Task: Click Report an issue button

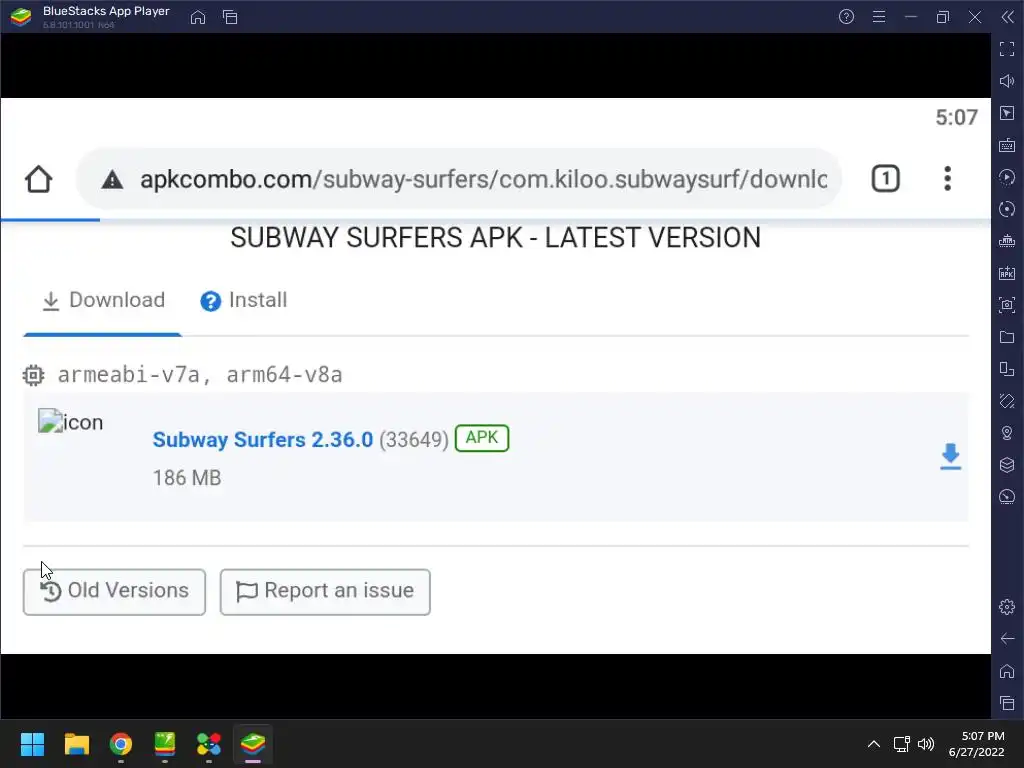Action: tap(325, 592)
